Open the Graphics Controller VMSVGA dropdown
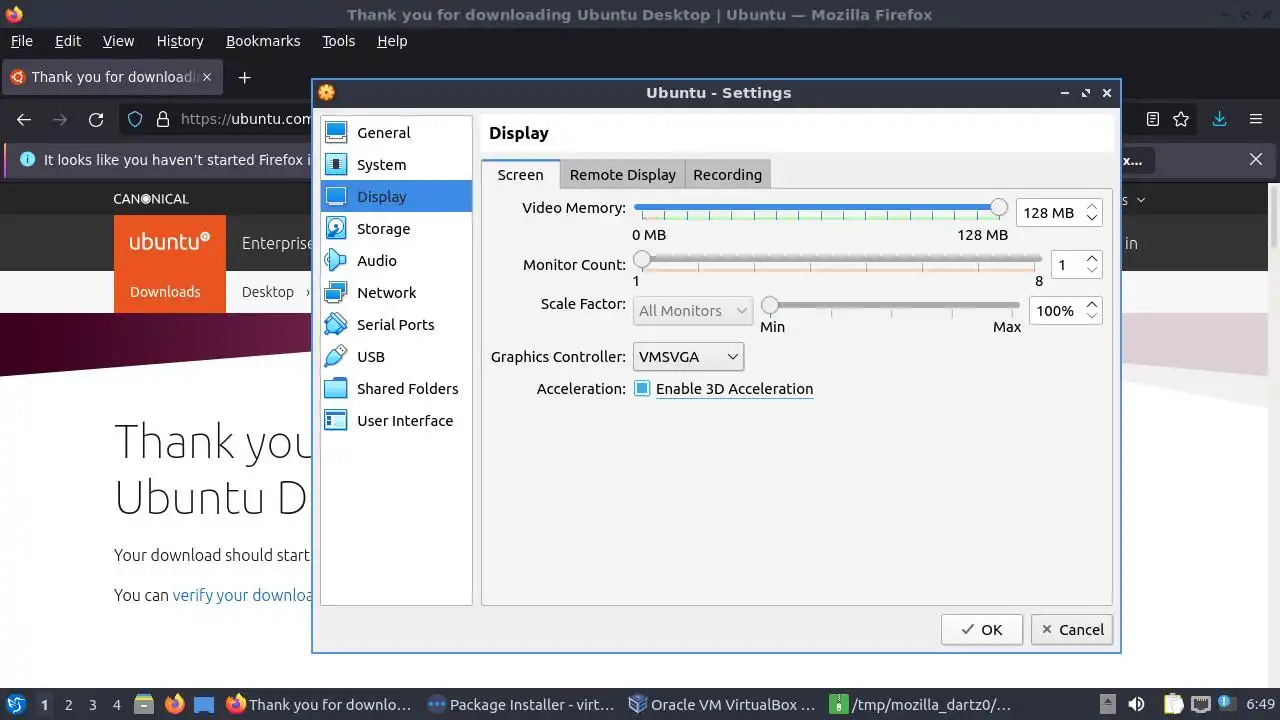 coord(689,357)
